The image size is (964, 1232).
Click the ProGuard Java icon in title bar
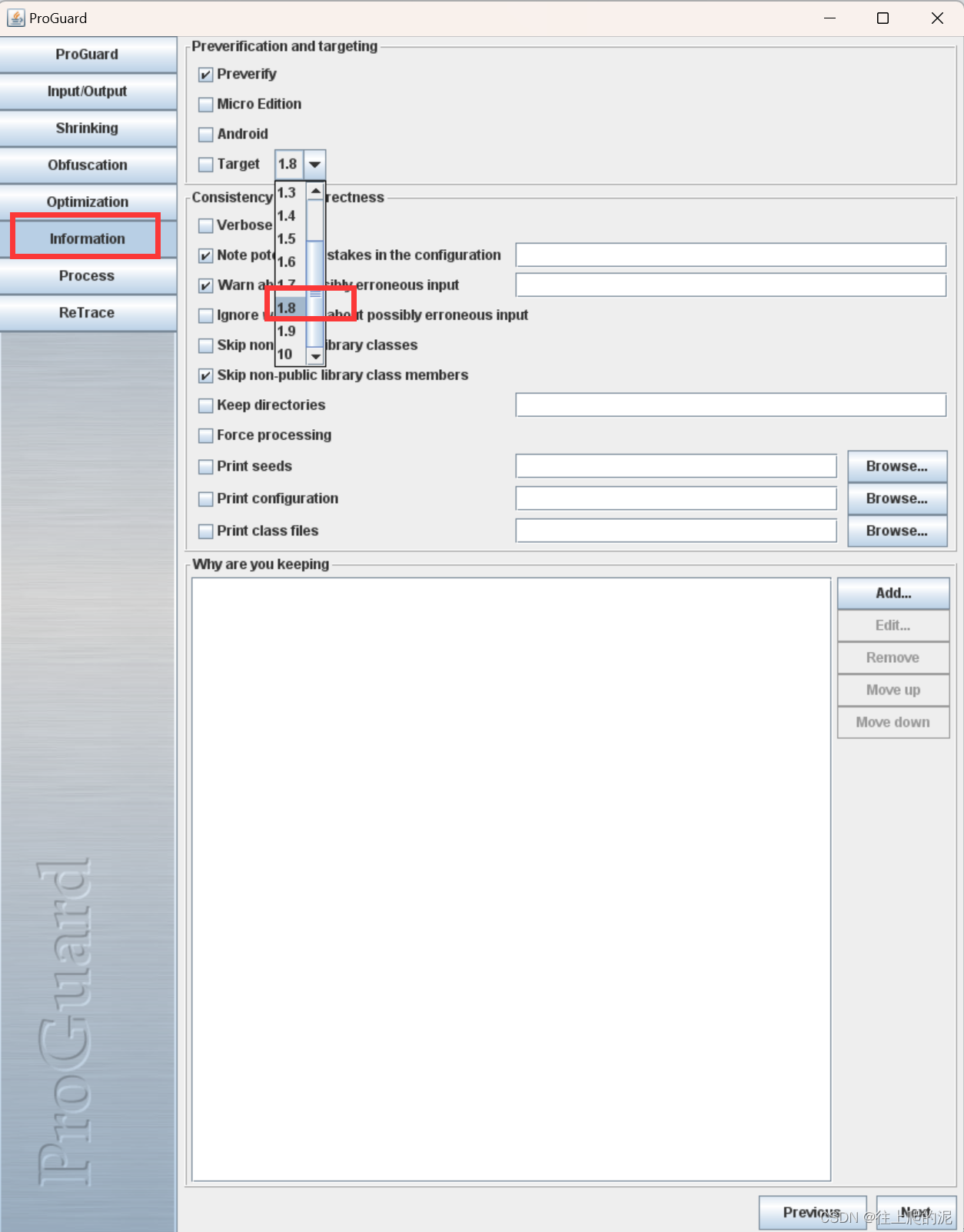pos(15,18)
